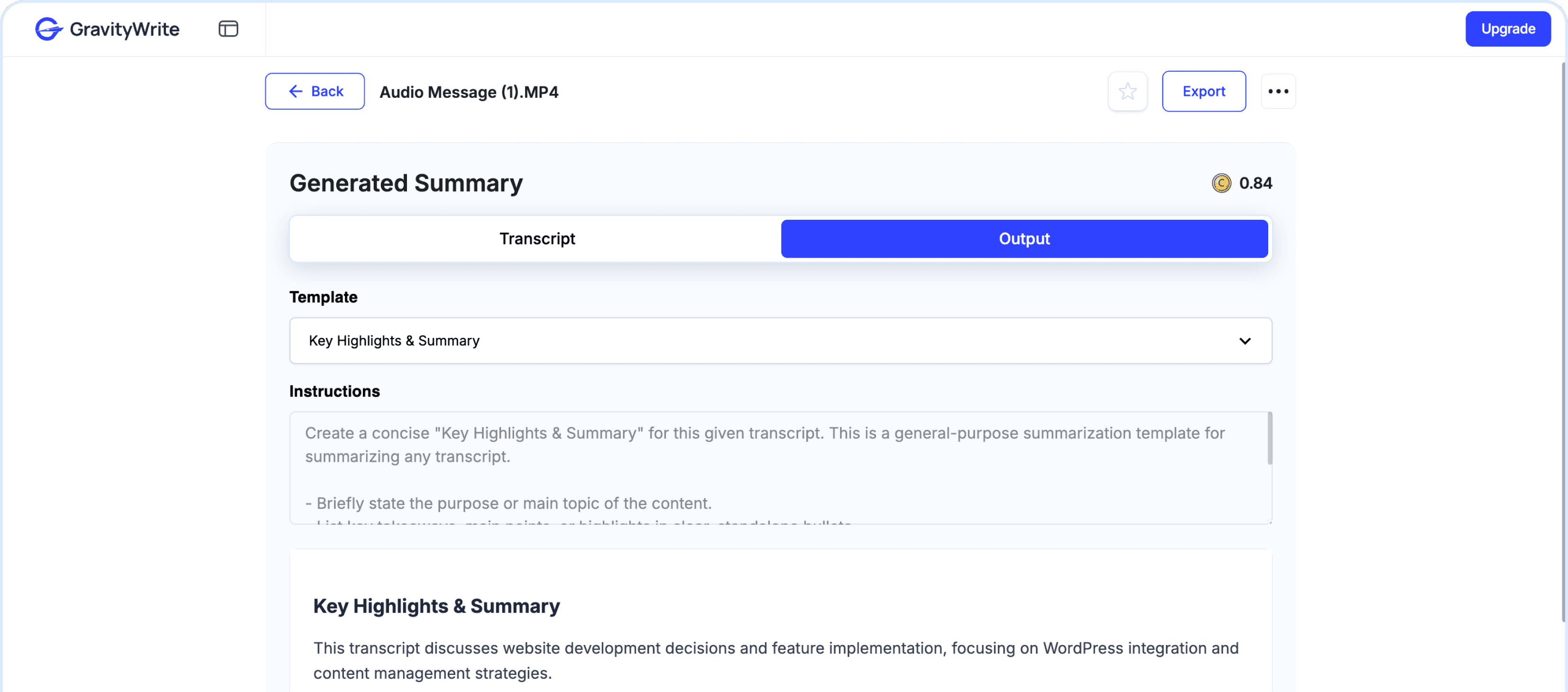
Task: Select the Output tab
Action: coord(1024,239)
